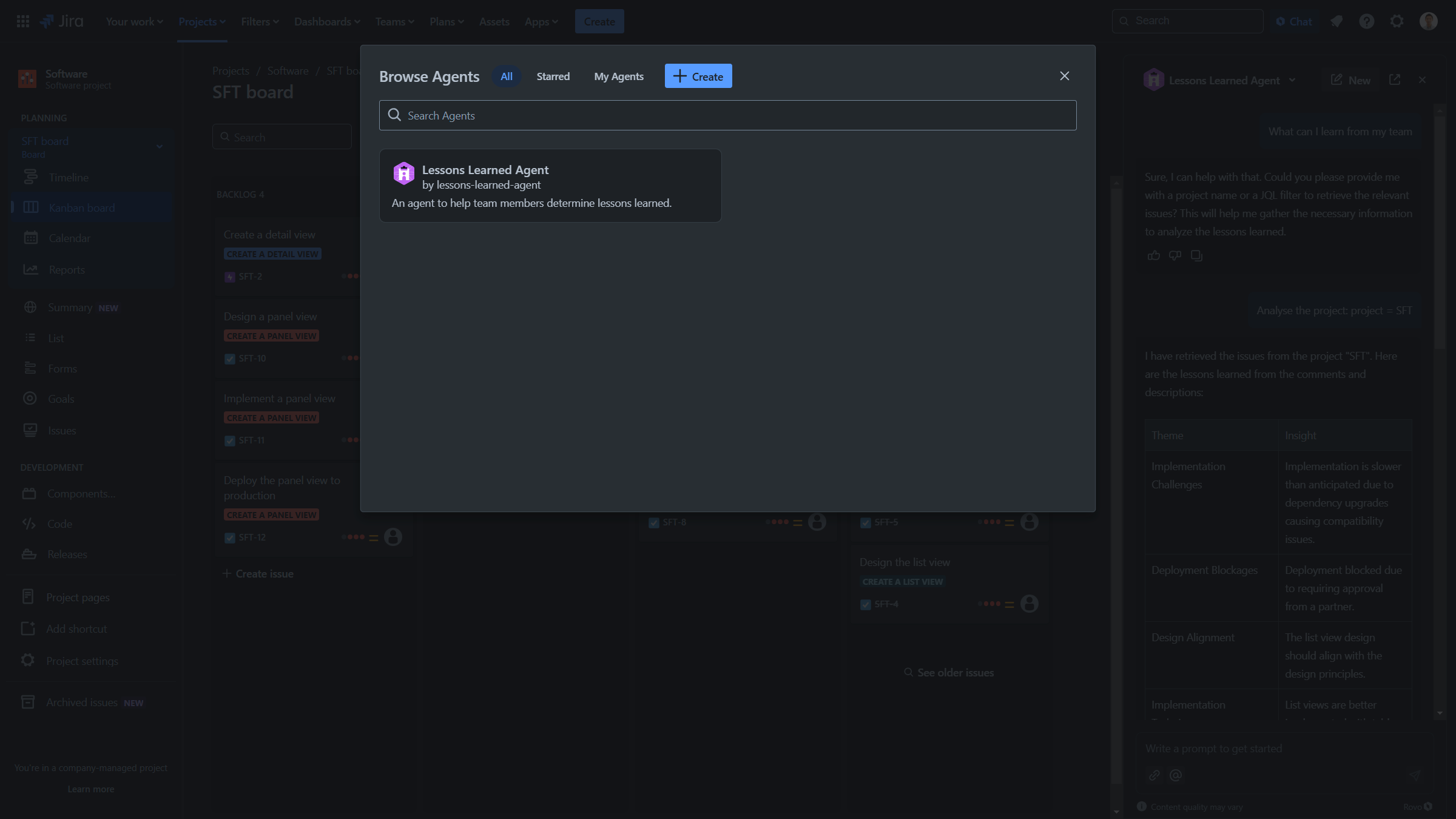This screenshot has width=1456, height=819.
Task: Open the notifications icon in top bar
Action: click(x=1336, y=21)
